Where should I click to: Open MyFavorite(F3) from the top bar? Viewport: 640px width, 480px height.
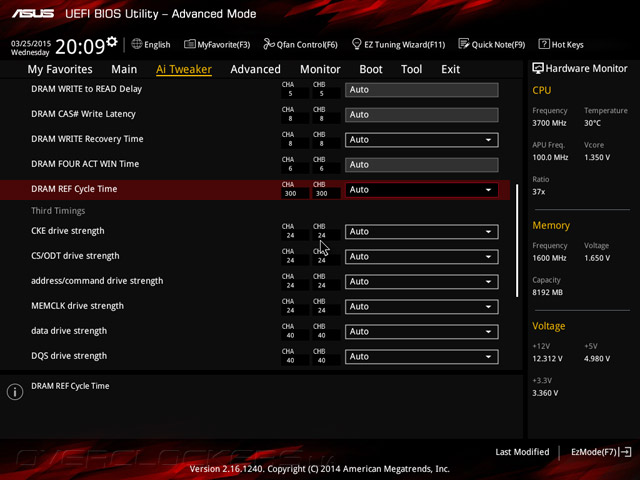click(217, 44)
